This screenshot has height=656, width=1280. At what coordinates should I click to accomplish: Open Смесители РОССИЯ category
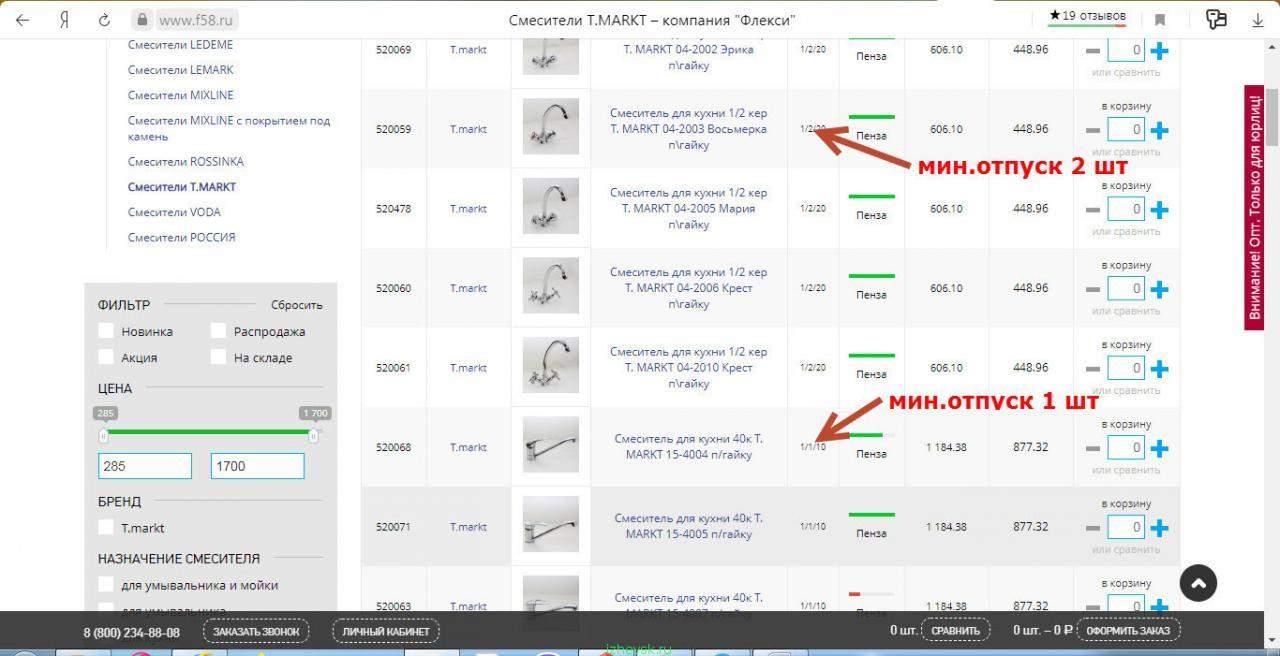(x=182, y=237)
